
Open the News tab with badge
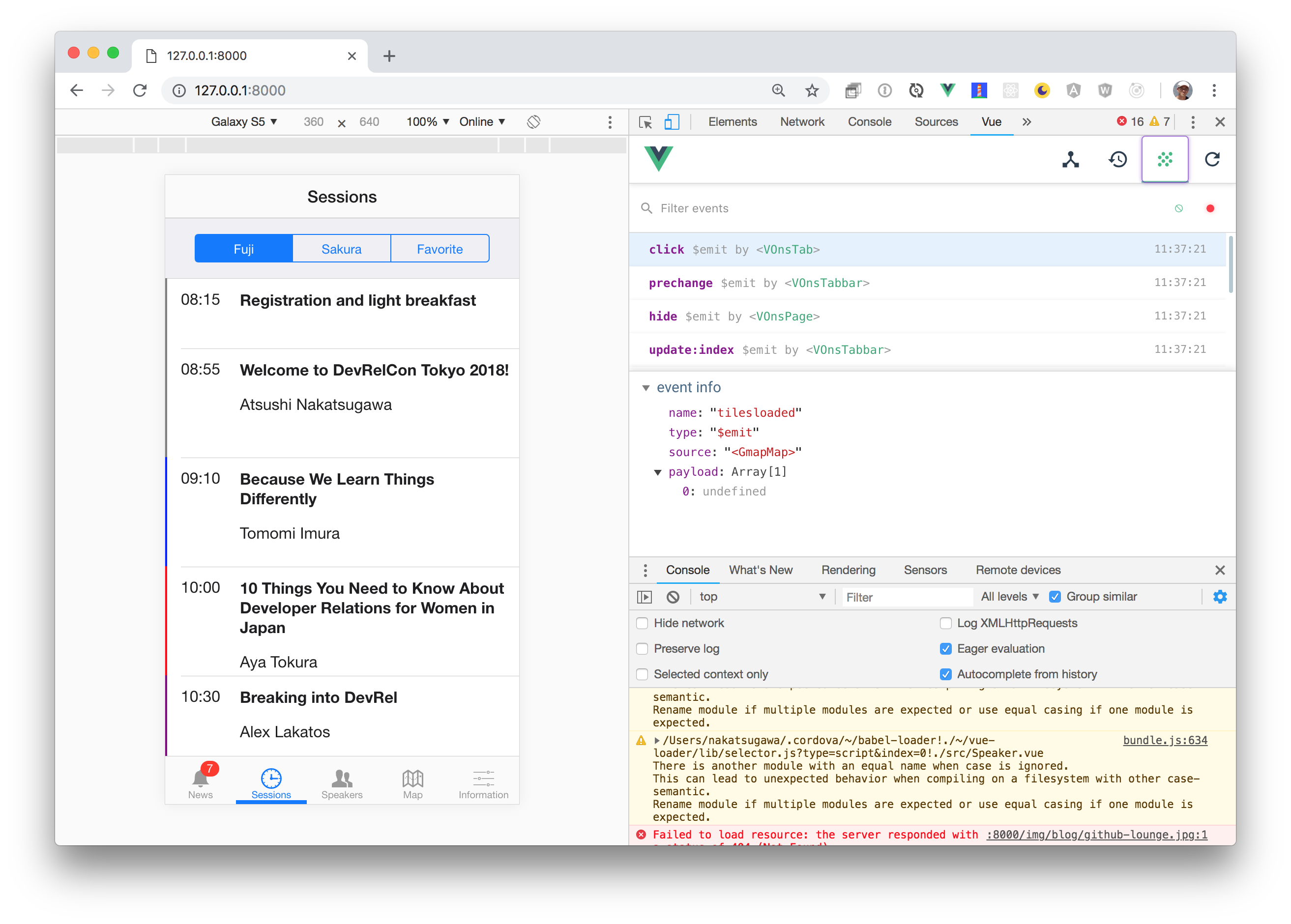(200, 781)
